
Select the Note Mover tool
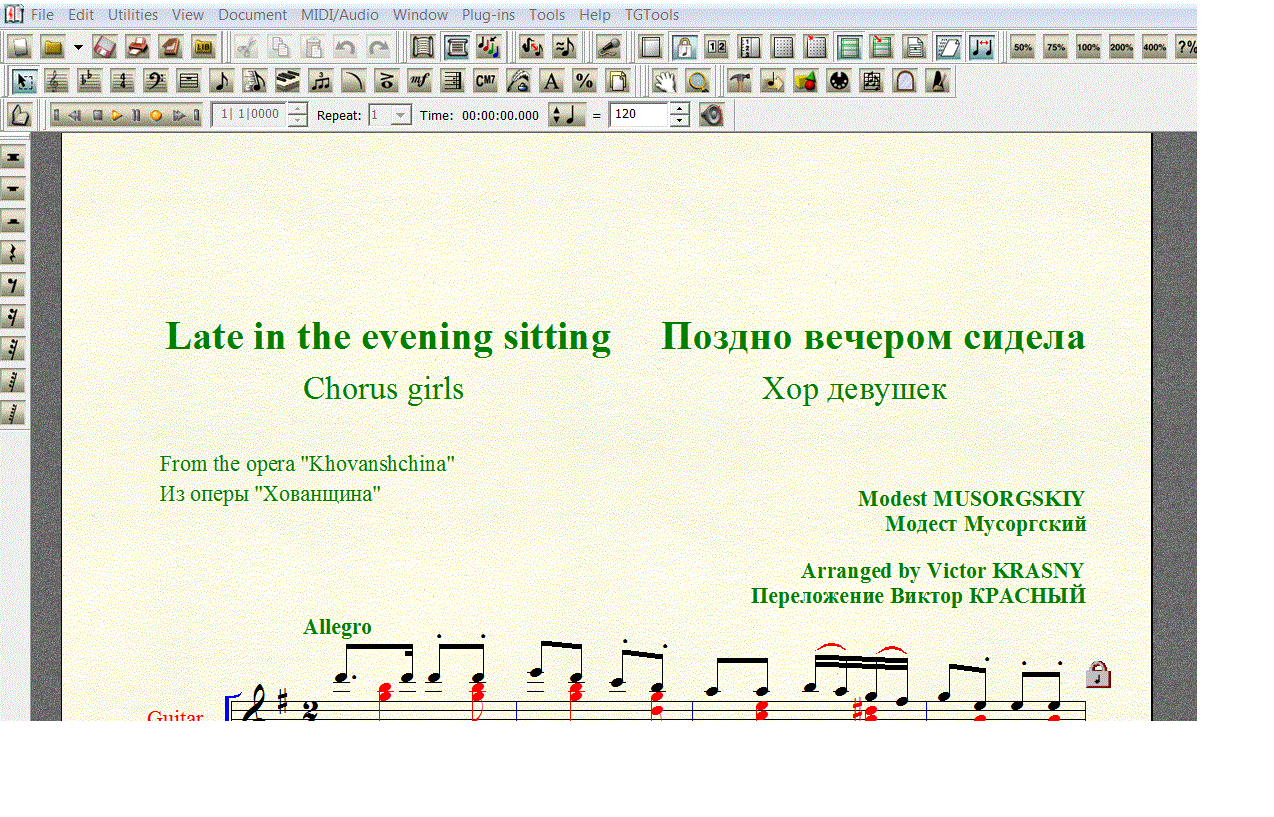coord(771,81)
